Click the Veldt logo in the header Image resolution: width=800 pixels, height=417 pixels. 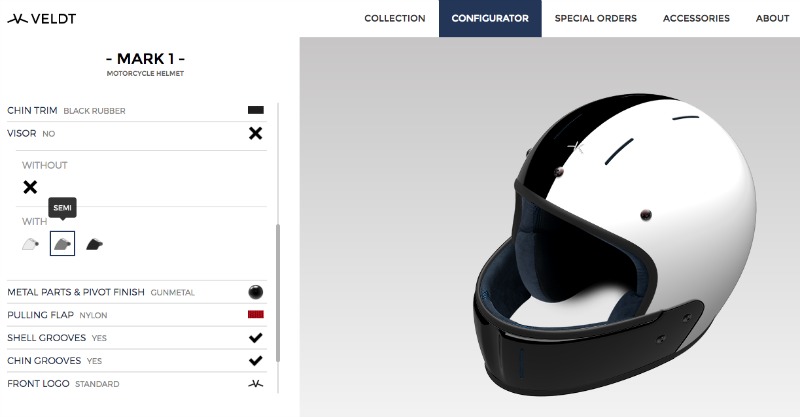click(x=41, y=19)
